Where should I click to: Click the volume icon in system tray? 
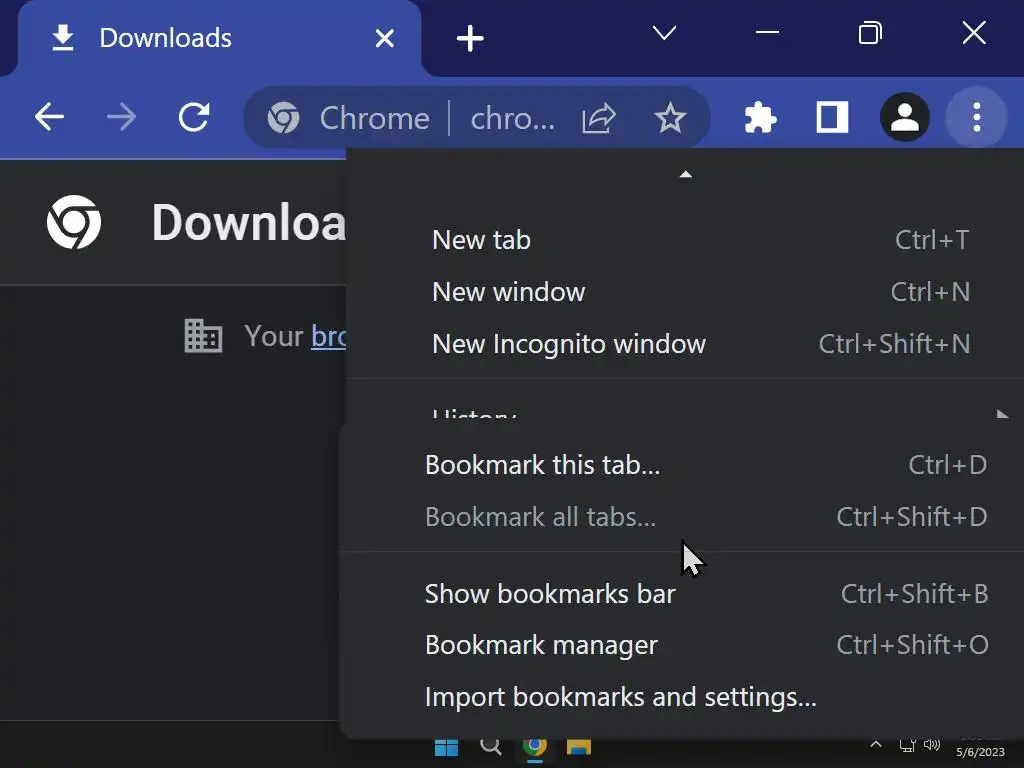[932, 744]
